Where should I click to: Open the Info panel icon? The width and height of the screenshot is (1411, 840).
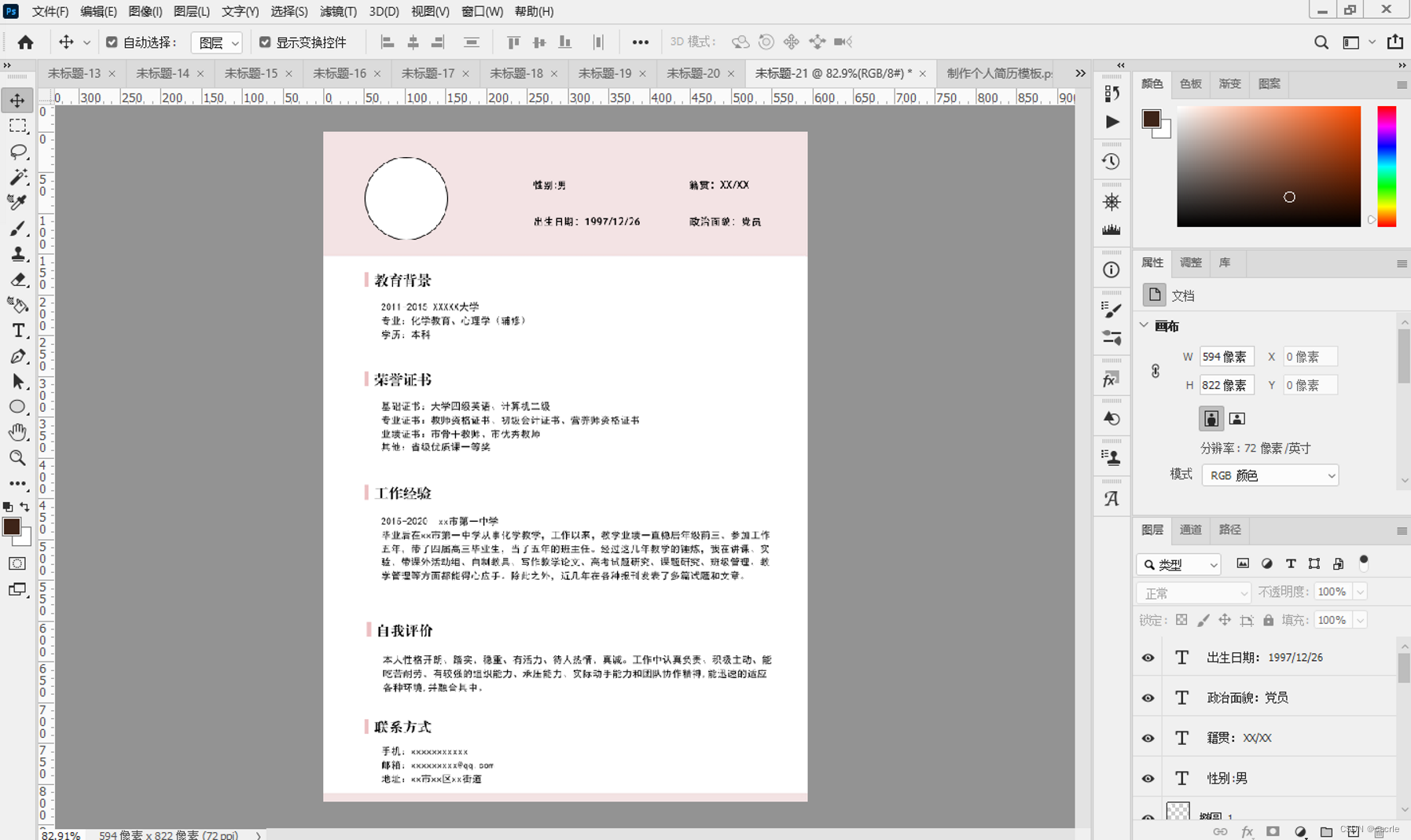[1112, 270]
